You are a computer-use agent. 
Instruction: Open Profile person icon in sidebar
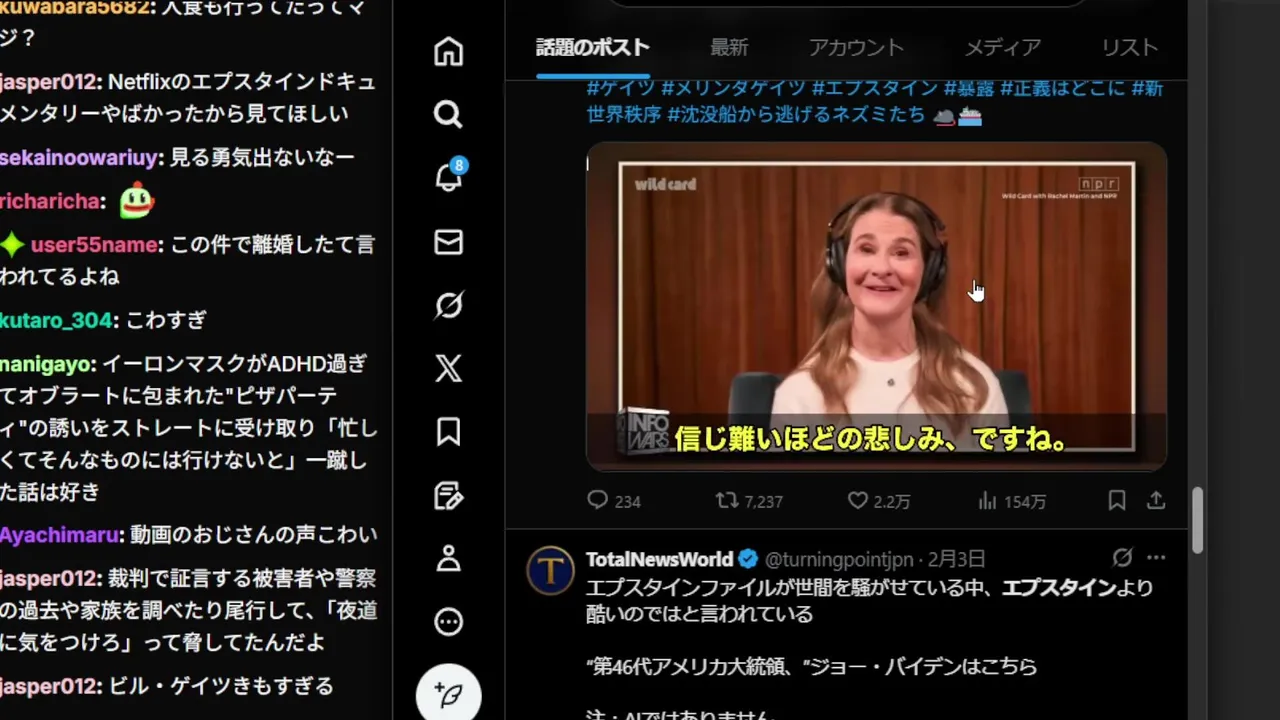(x=448, y=558)
